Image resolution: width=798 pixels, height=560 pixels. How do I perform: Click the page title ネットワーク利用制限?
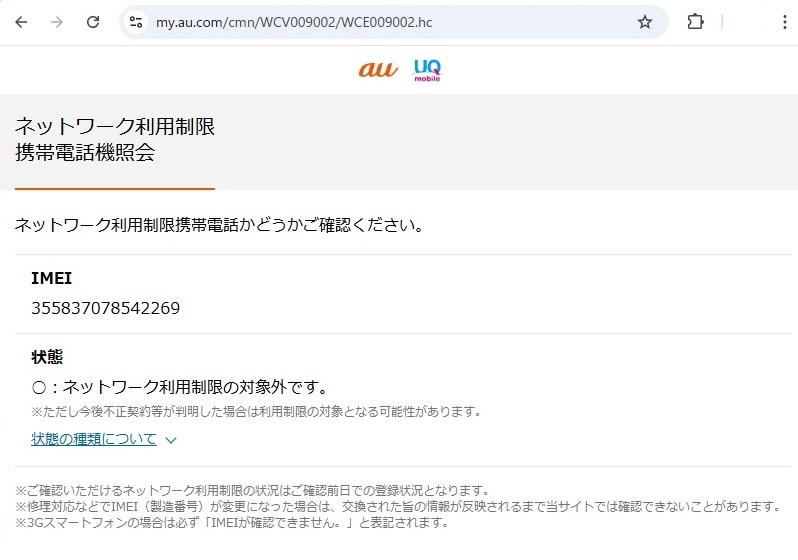point(115,126)
